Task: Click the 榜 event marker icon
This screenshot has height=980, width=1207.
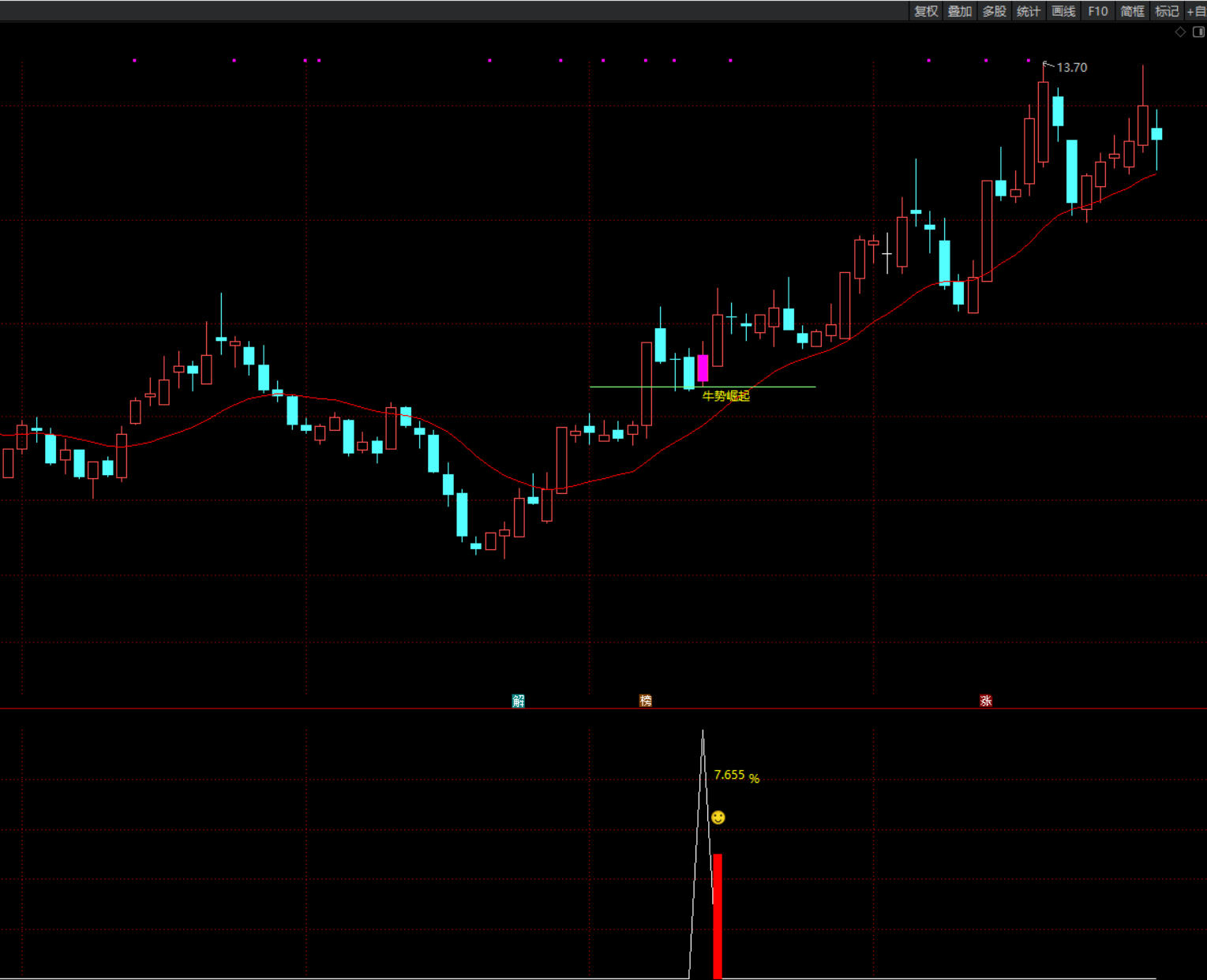Action: click(x=646, y=701)
